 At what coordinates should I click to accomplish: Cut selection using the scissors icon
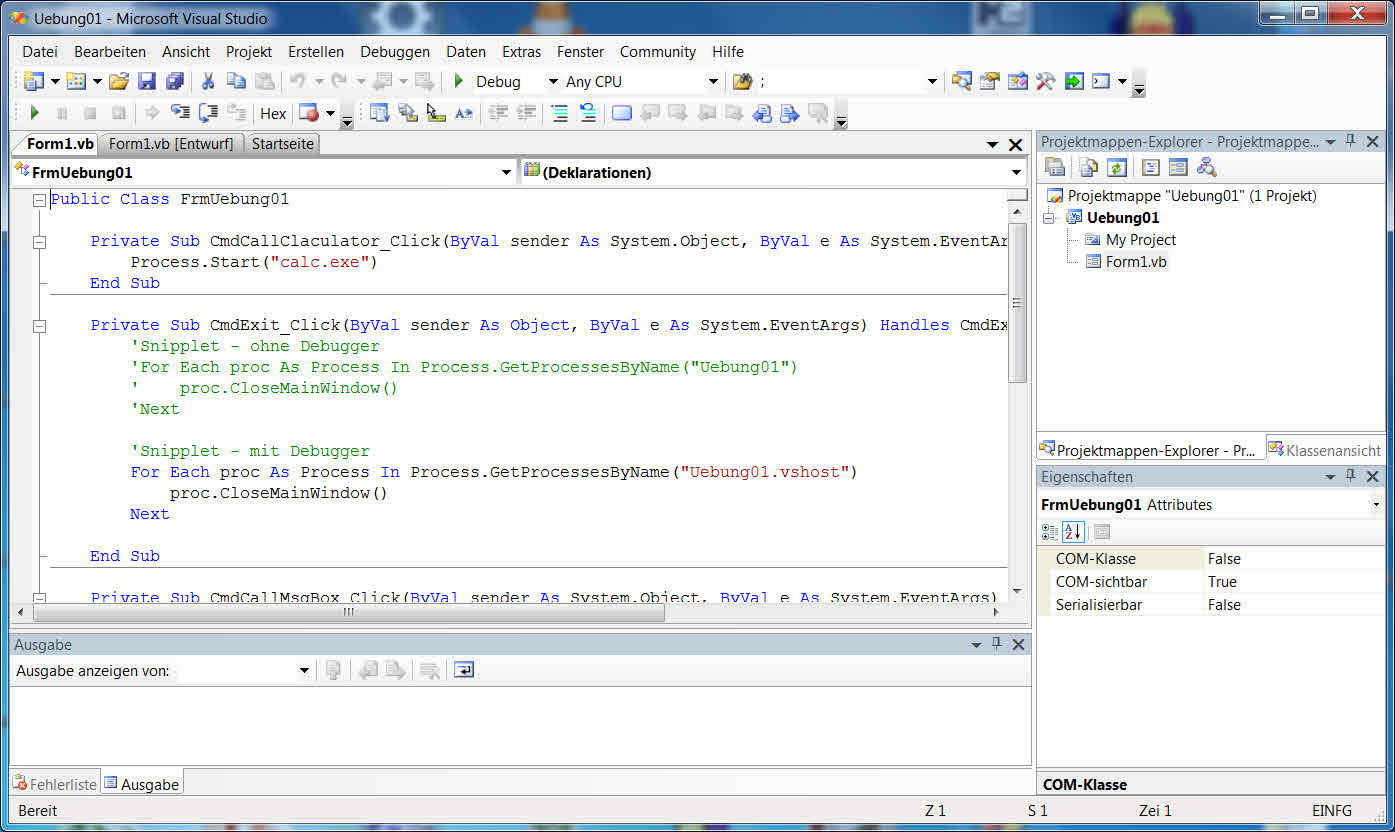(x=208, y=81)
